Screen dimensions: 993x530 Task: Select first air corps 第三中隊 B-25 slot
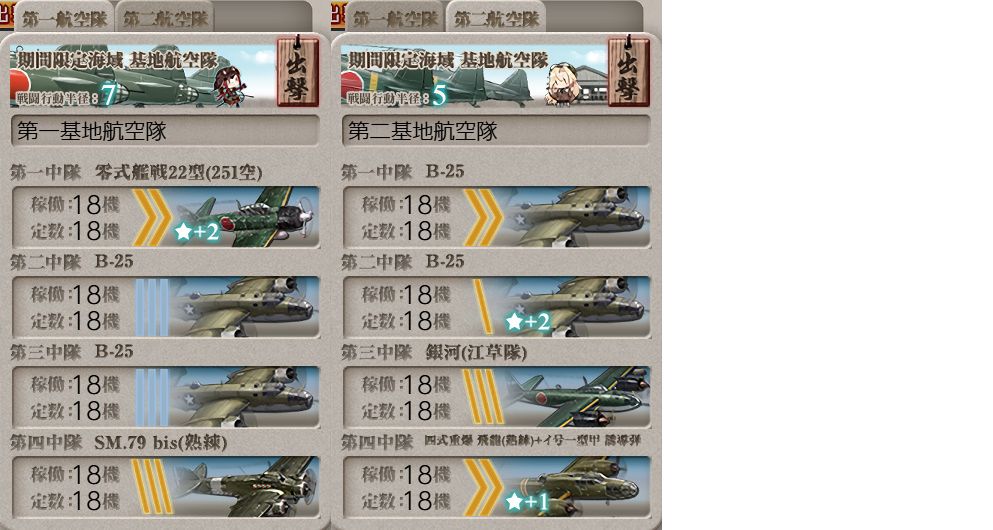(165, 396)
